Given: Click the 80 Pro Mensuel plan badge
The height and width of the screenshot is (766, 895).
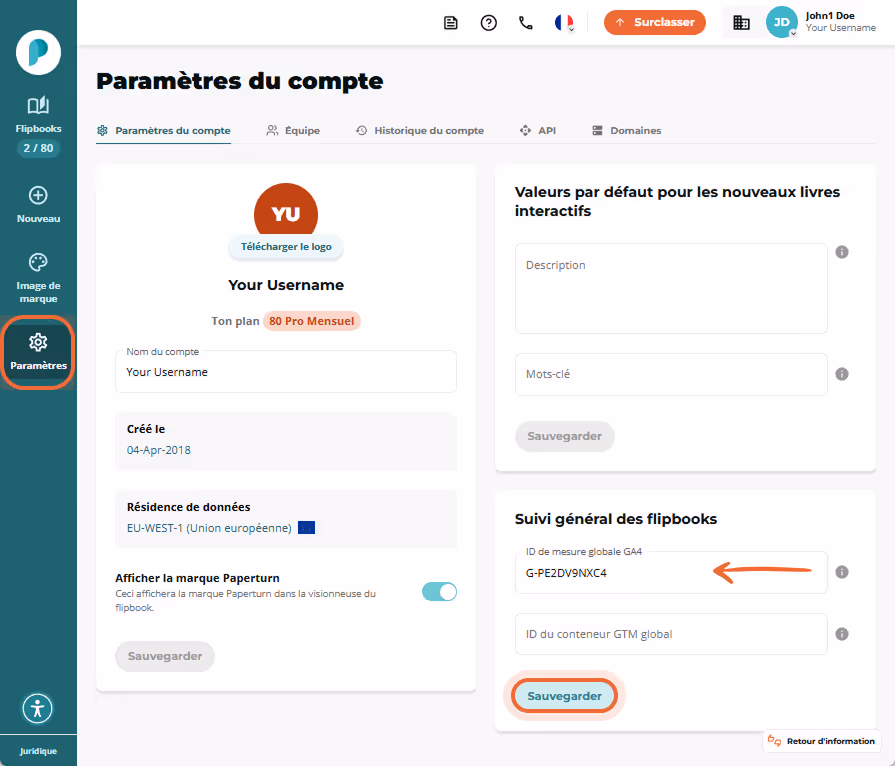Looking at the screenshot, I should [x=312, y=321].
